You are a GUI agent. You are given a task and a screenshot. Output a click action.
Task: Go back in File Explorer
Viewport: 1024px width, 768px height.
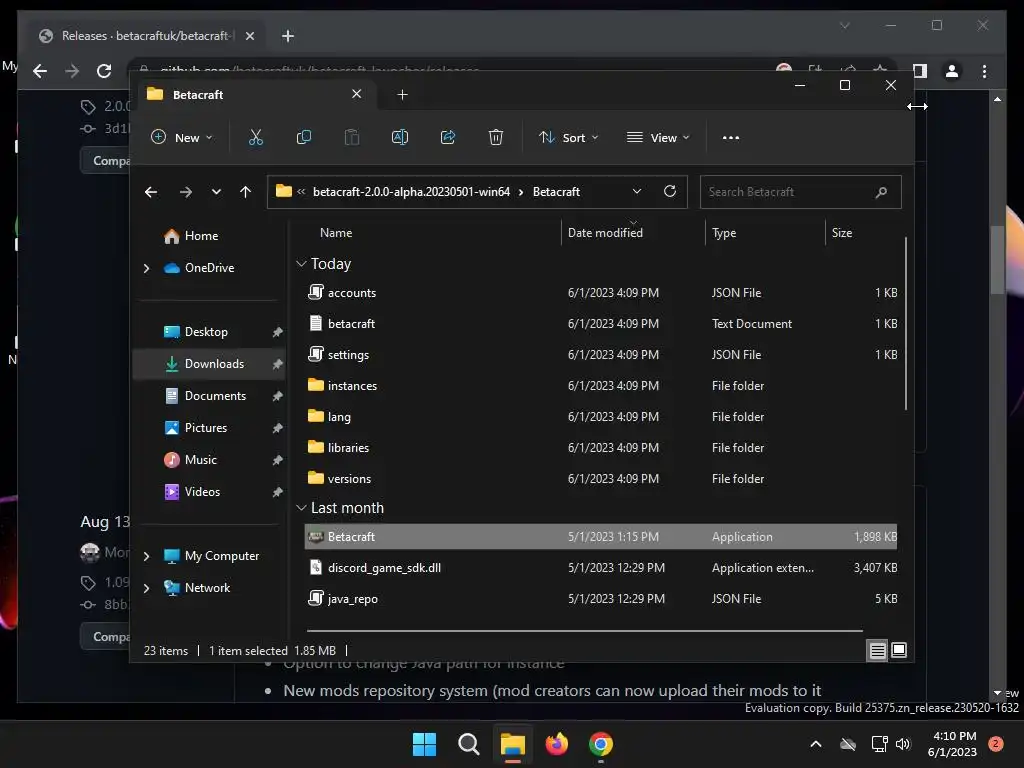click(151, 192)
